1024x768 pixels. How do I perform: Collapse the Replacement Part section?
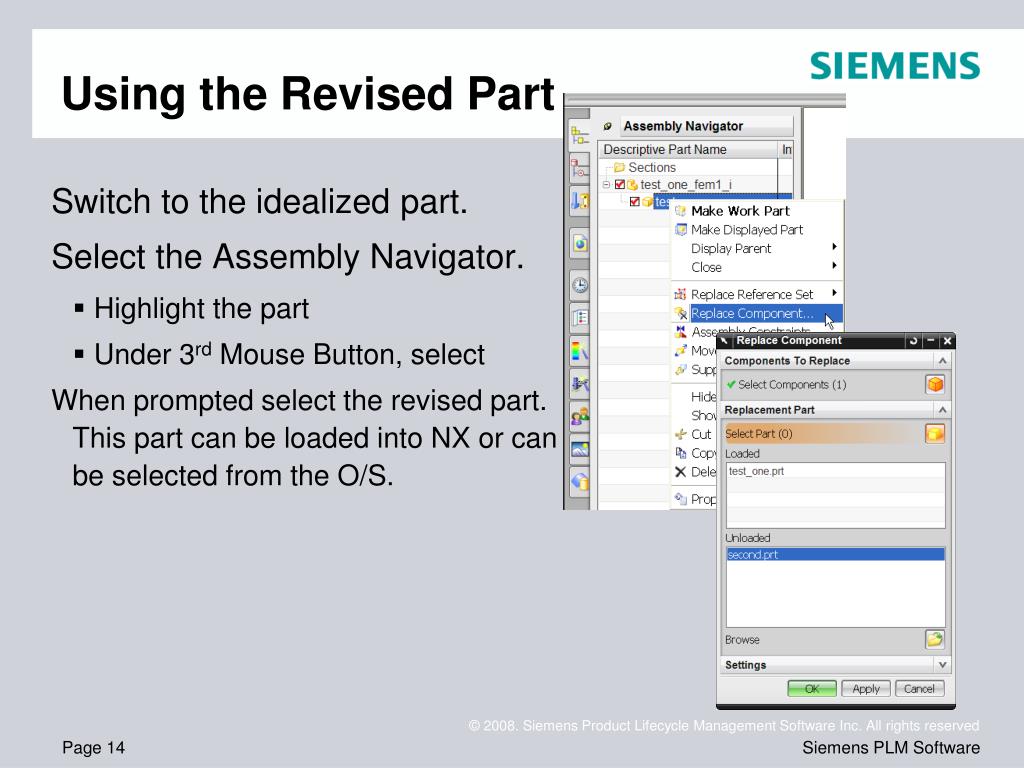[942, 409]
